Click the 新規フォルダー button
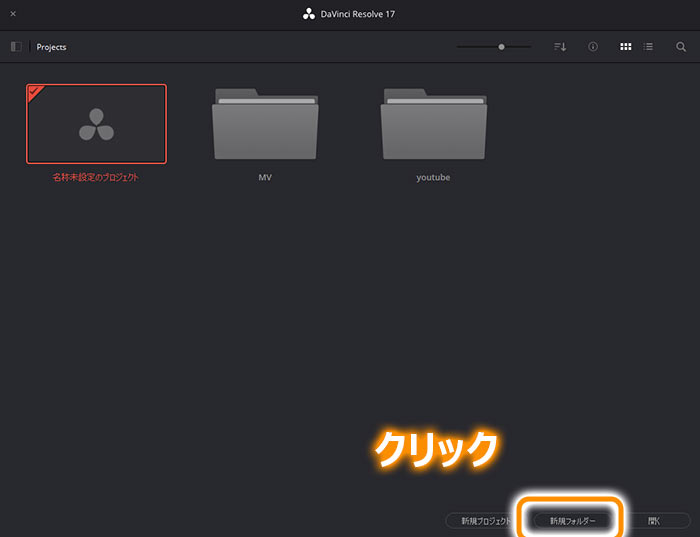 pos(572,520)
